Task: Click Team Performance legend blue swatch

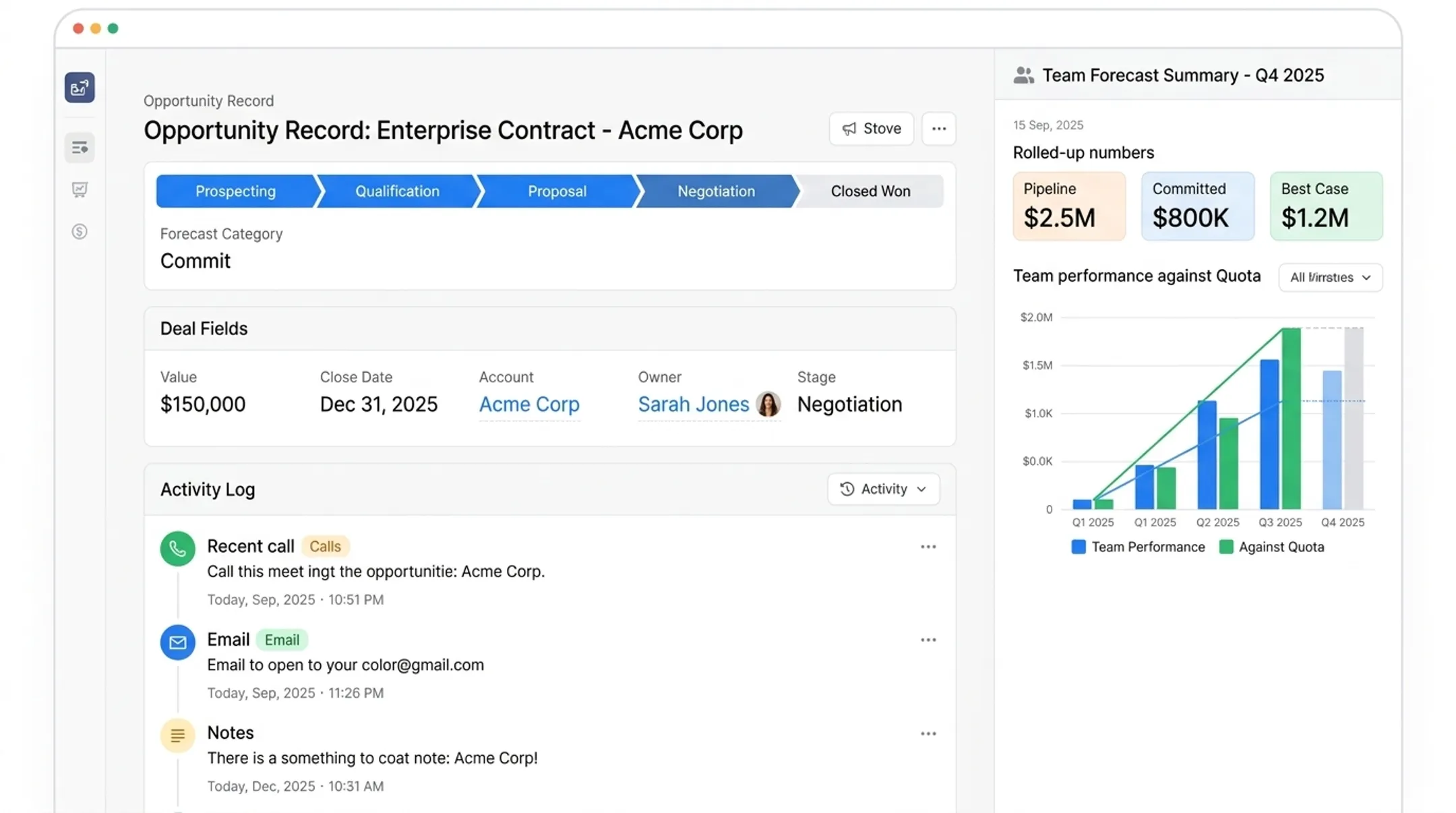Action: pos(1079,547)
